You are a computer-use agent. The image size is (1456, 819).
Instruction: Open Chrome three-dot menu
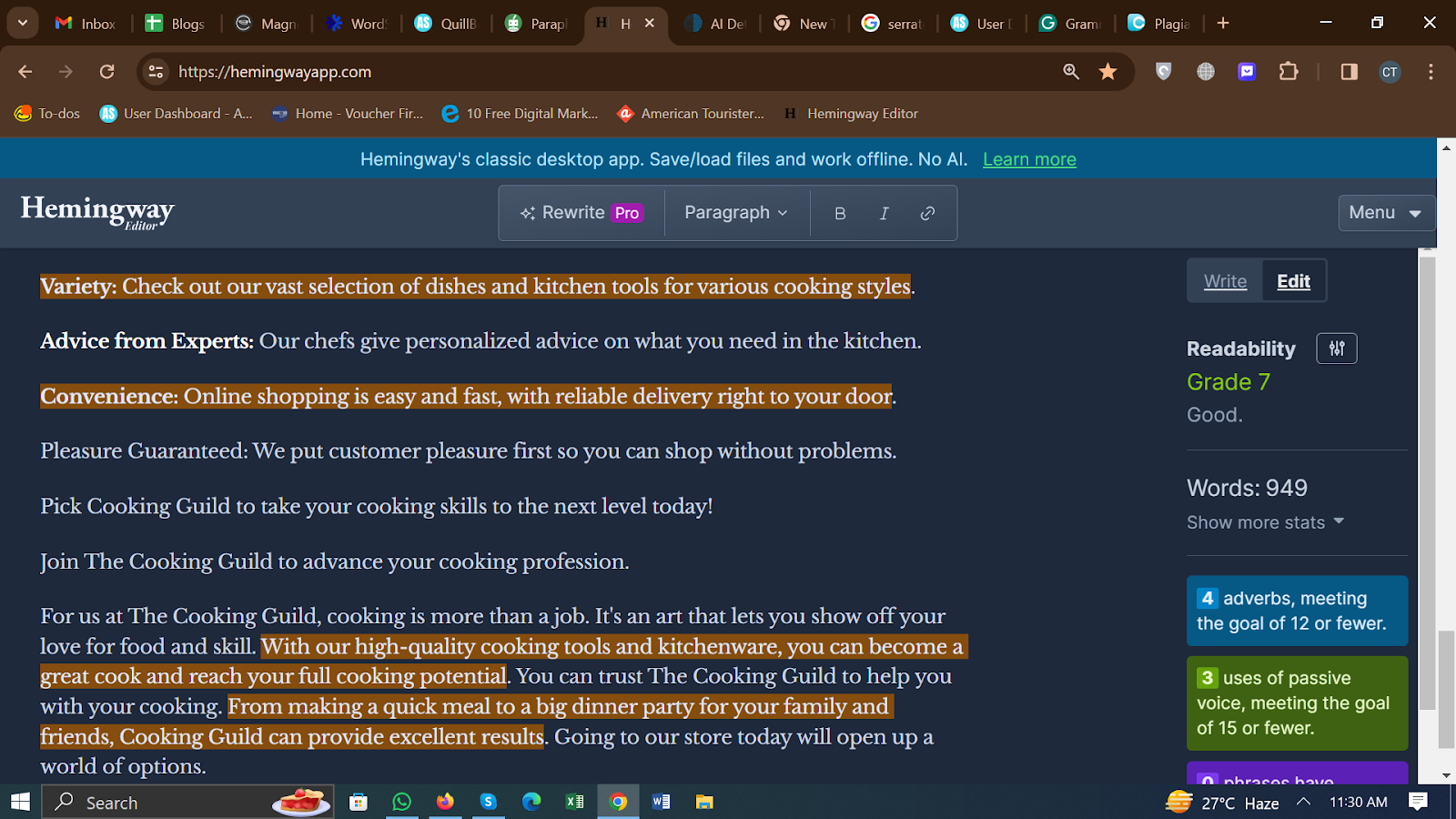[1431, 72]
